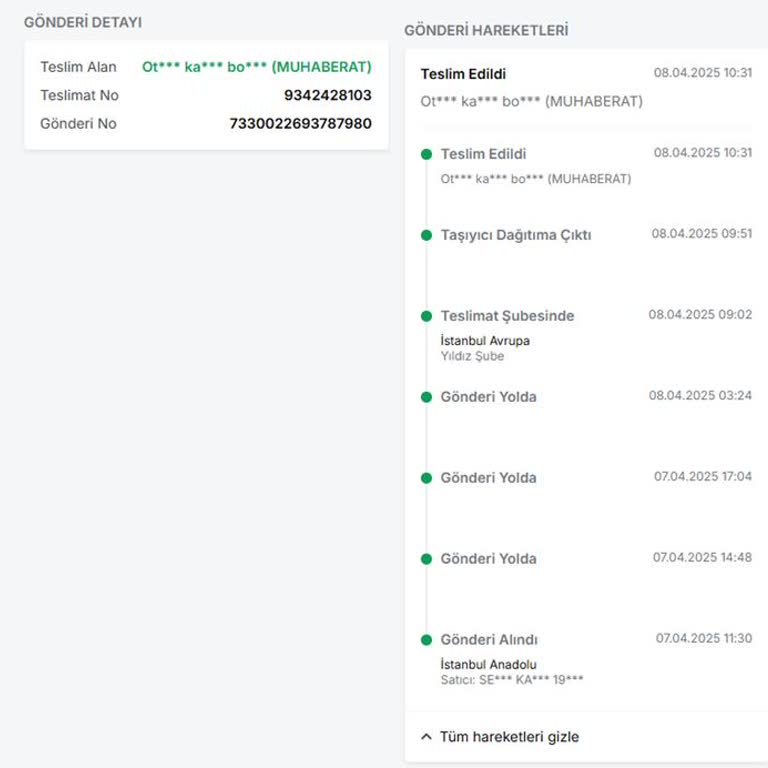768x768 pixels.
Task: Collapse movements via Tüm hareketleri gizle text
Action: click(509, 737)
